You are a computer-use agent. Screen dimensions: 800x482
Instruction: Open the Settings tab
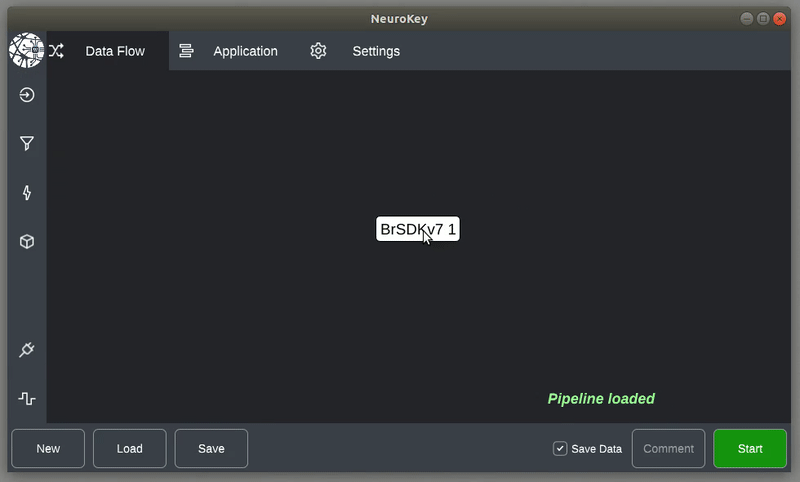(x=376, y=51)
